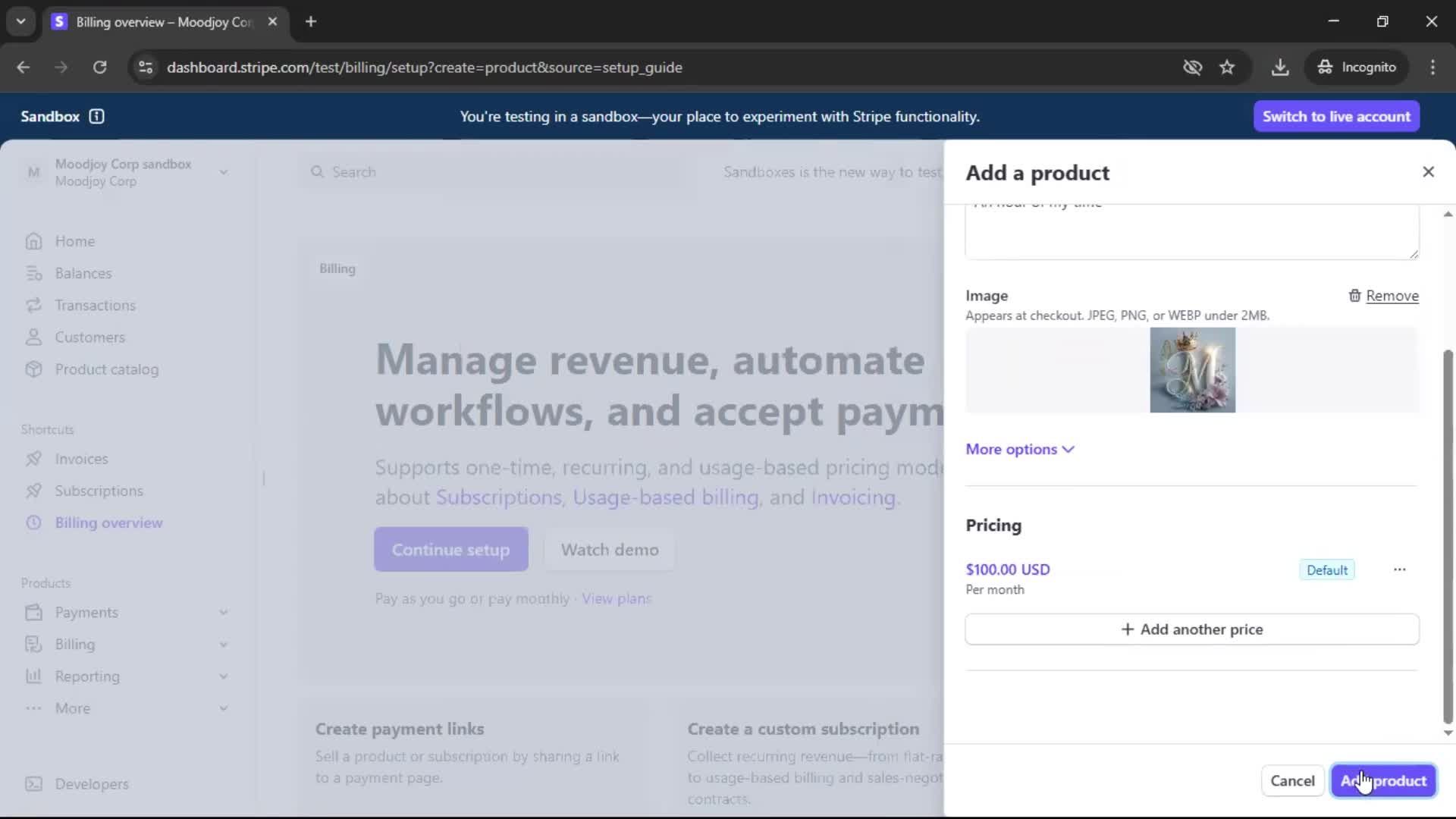Select Billing overview in the sidebar
Screen dimensions: 1456x819
tap(108, 522)
